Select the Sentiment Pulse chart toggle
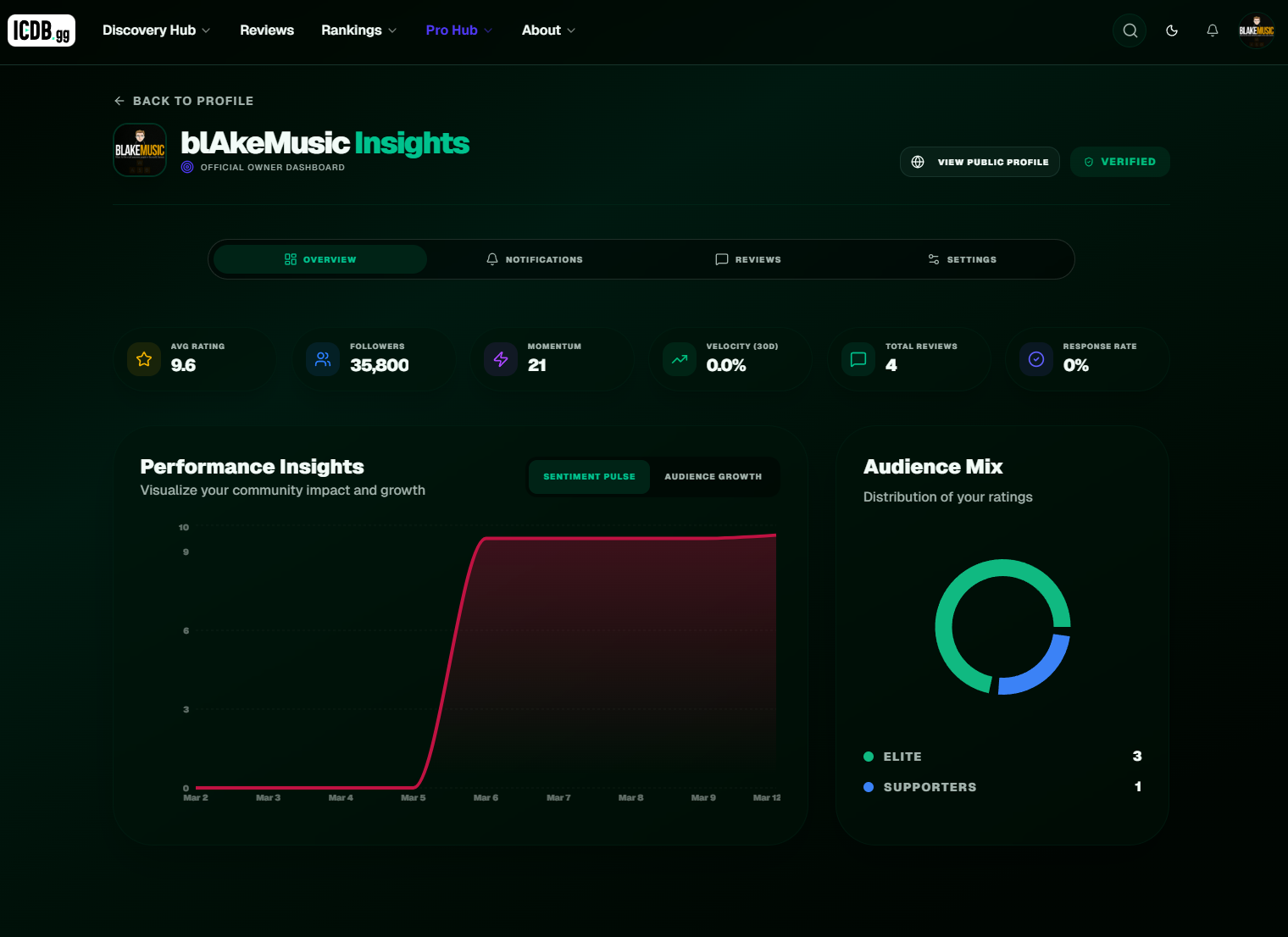 (x=589, y=477)
